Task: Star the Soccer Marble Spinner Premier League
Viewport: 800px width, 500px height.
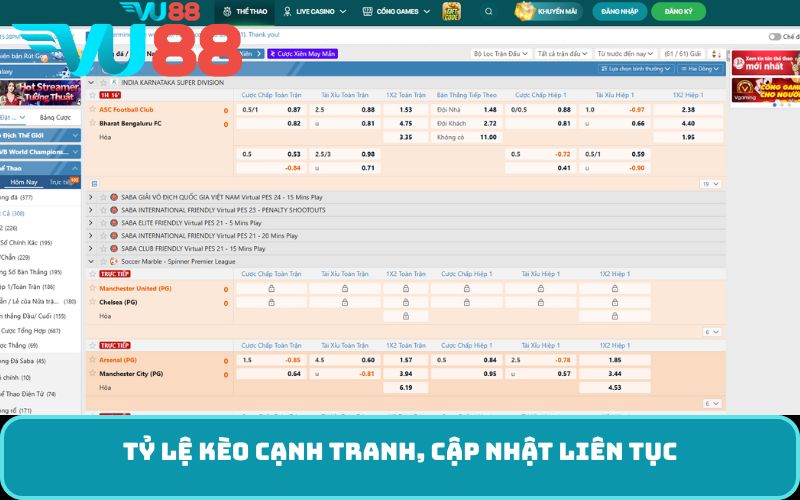Action: 101,261
